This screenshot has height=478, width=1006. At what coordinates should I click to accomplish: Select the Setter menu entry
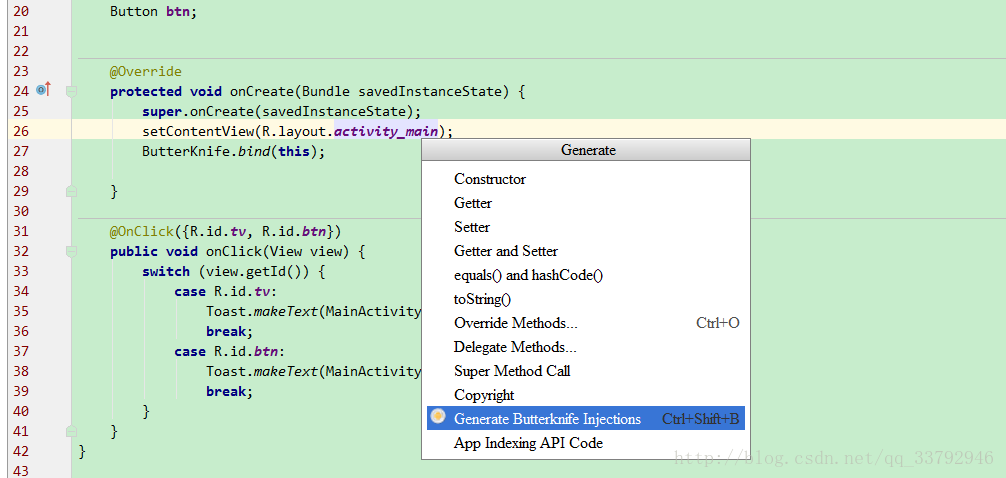(472, 227)
